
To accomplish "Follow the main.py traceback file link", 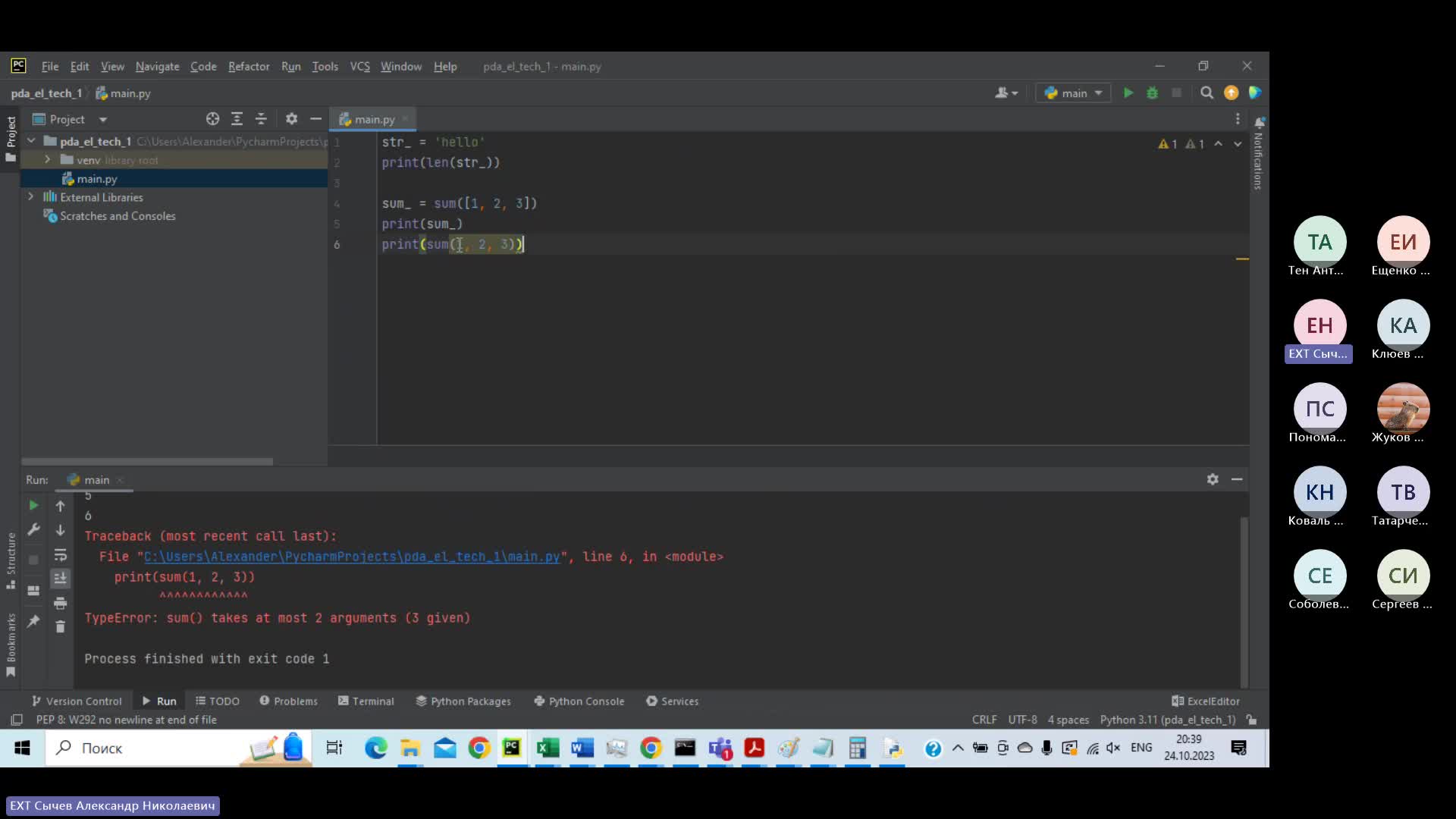I will (x=352, y=557).
